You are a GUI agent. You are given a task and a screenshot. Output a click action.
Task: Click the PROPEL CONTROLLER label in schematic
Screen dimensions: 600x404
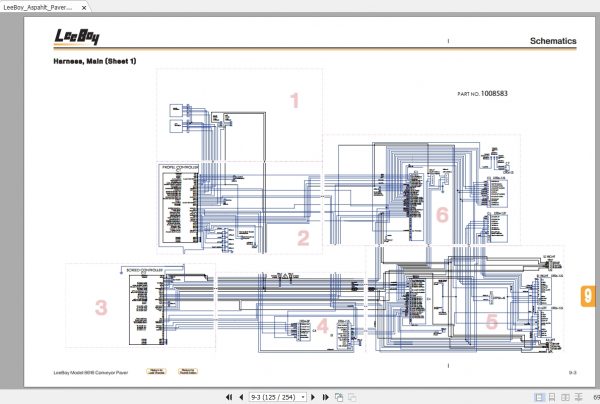click(180, 167)
